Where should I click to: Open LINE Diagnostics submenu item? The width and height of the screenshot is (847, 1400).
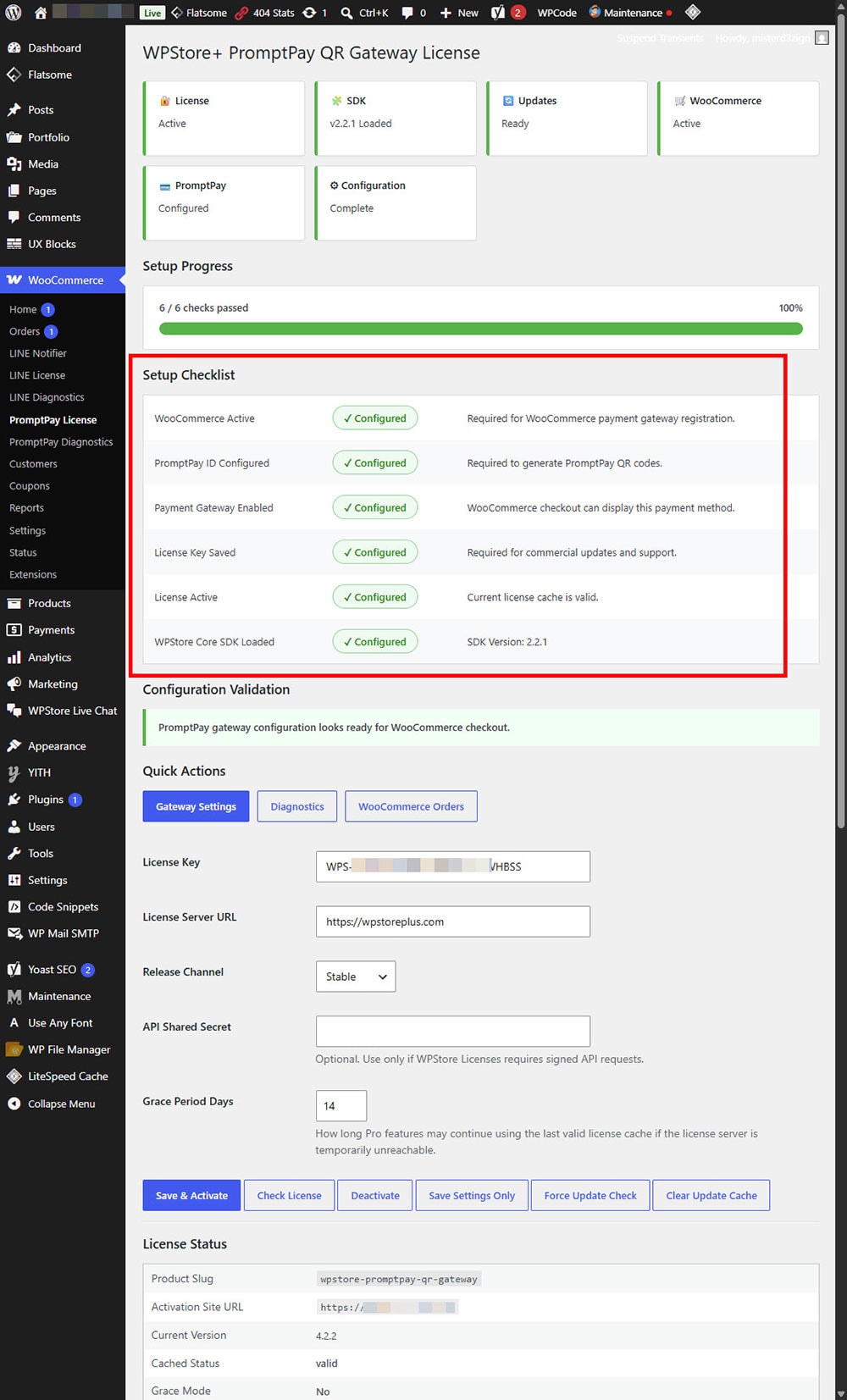point(47,398)
